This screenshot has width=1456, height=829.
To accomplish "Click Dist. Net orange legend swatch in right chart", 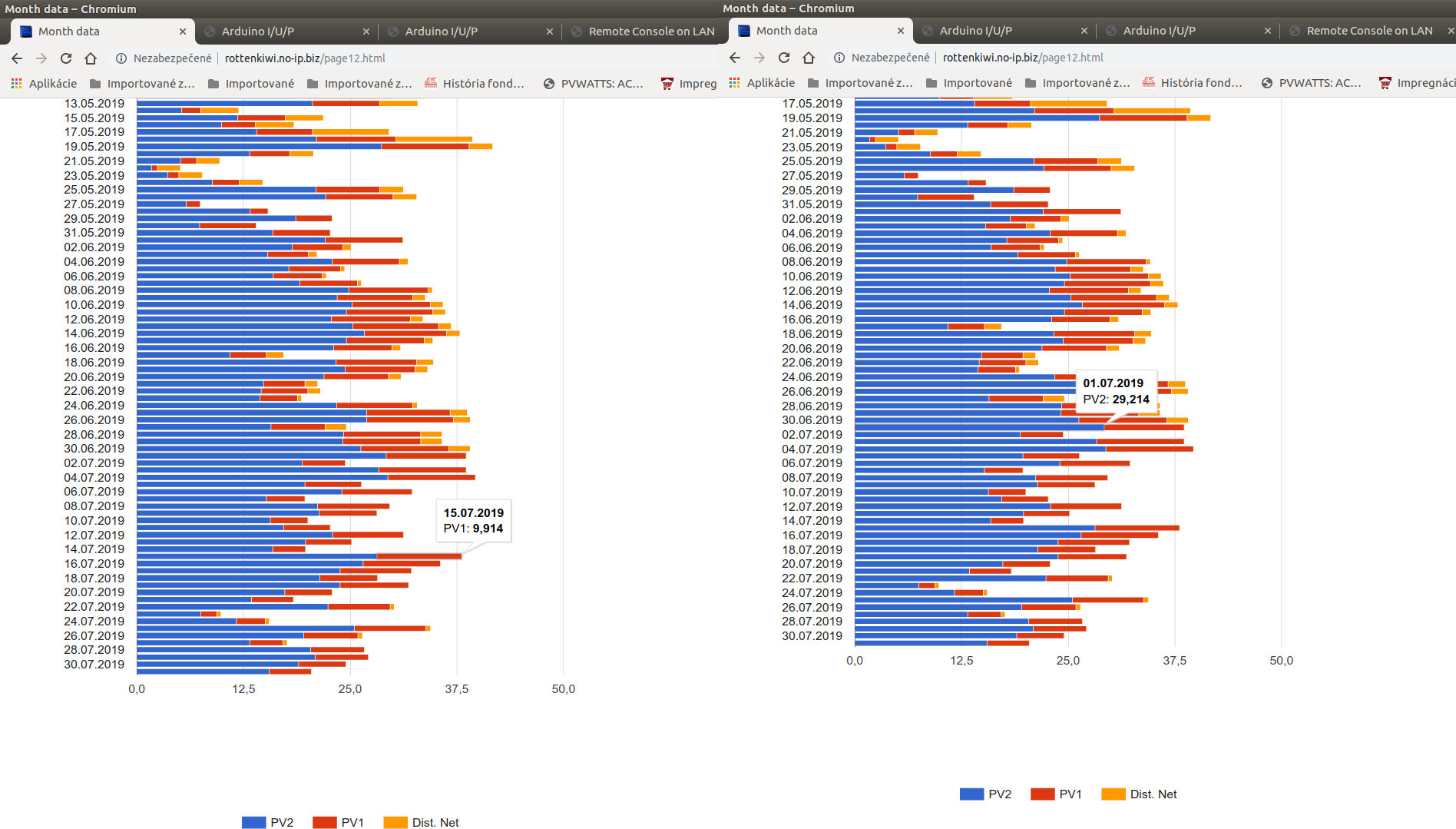I will click(x=1113, y=794).
